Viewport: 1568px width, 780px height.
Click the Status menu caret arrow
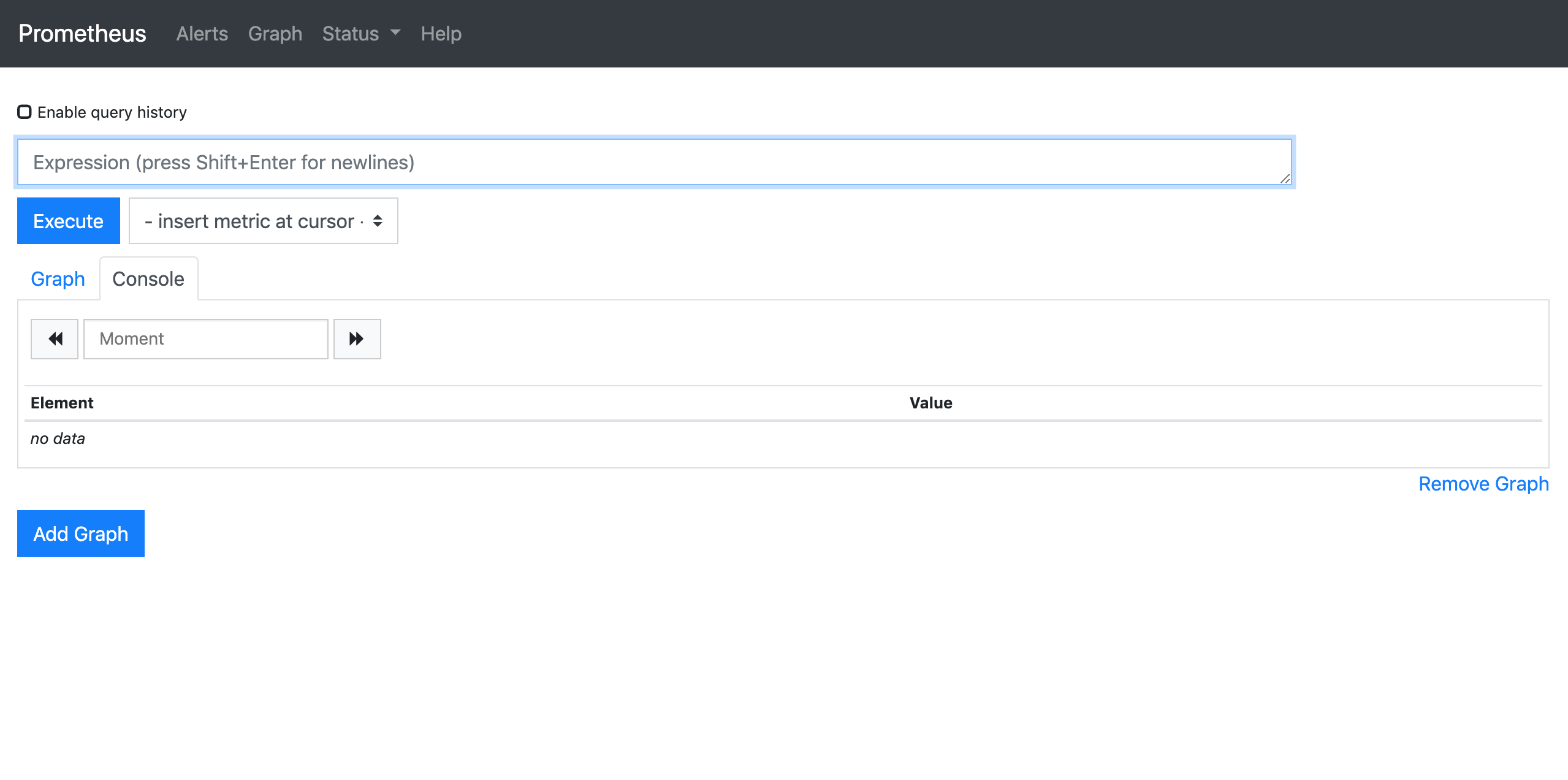tap(395, 32)
